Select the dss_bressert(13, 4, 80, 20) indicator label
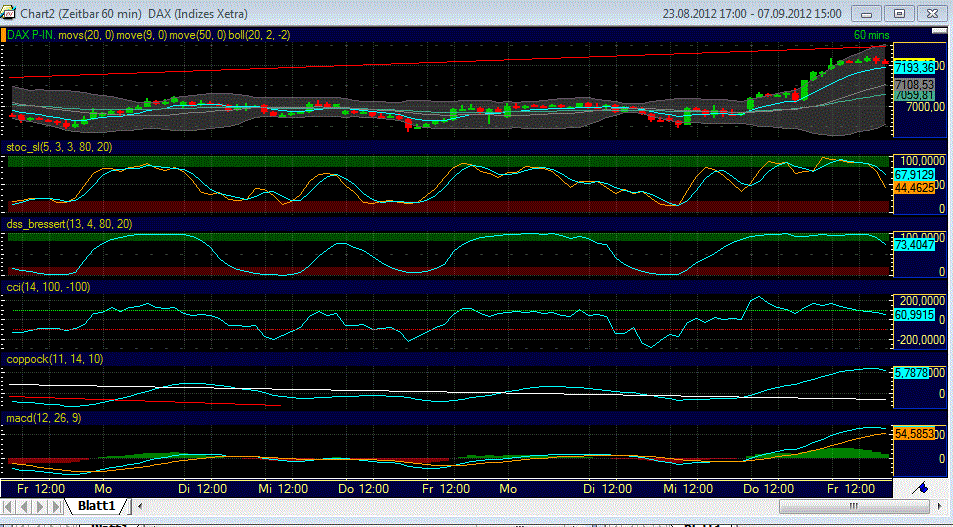 69,224
